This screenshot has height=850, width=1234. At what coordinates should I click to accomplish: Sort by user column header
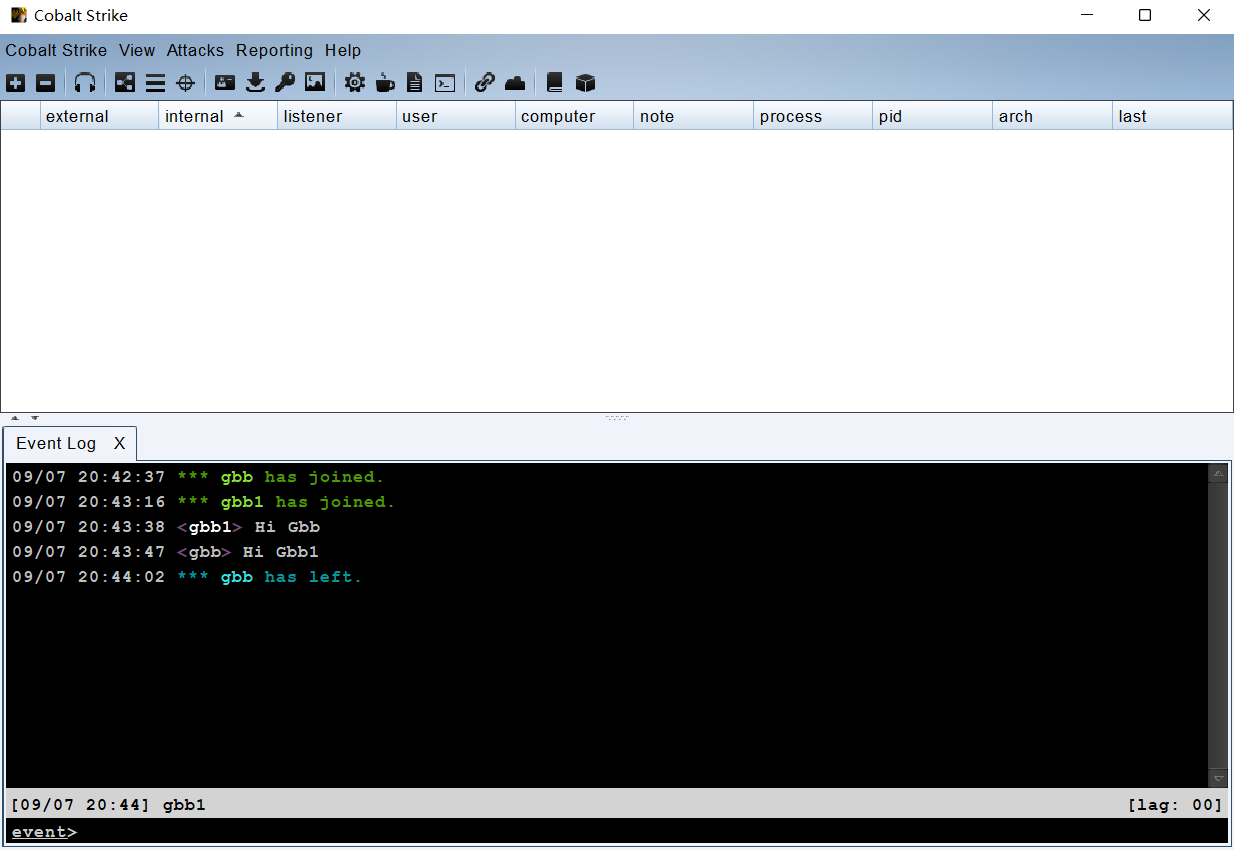coord(456,116)
